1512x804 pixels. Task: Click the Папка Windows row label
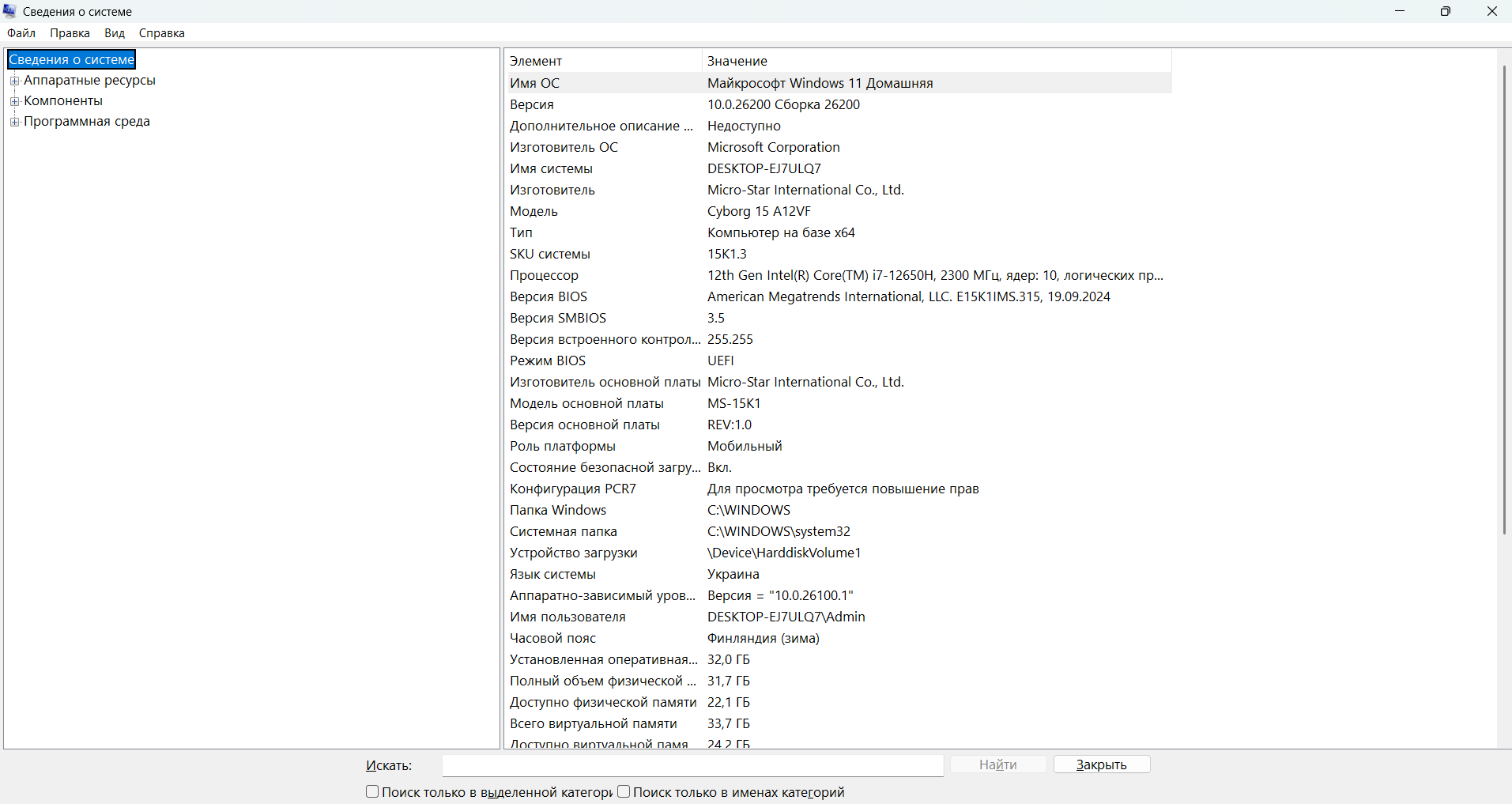558,510
